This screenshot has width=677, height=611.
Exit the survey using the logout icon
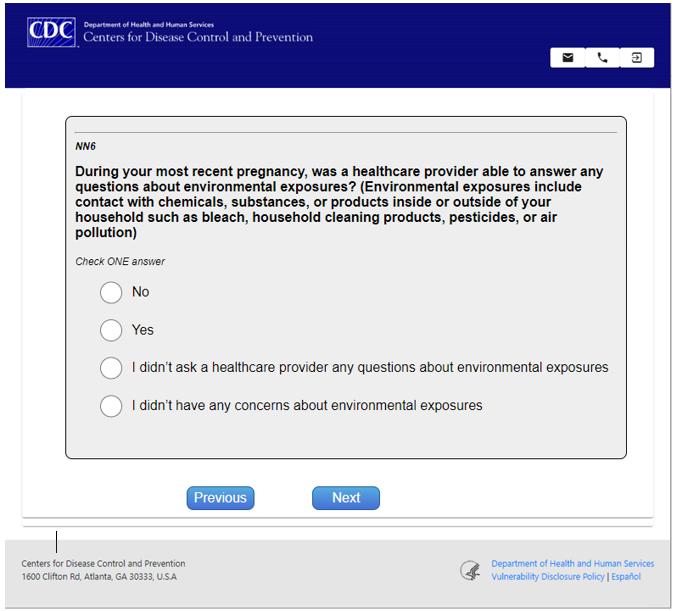pyautogui.click(x=636, y=58)
